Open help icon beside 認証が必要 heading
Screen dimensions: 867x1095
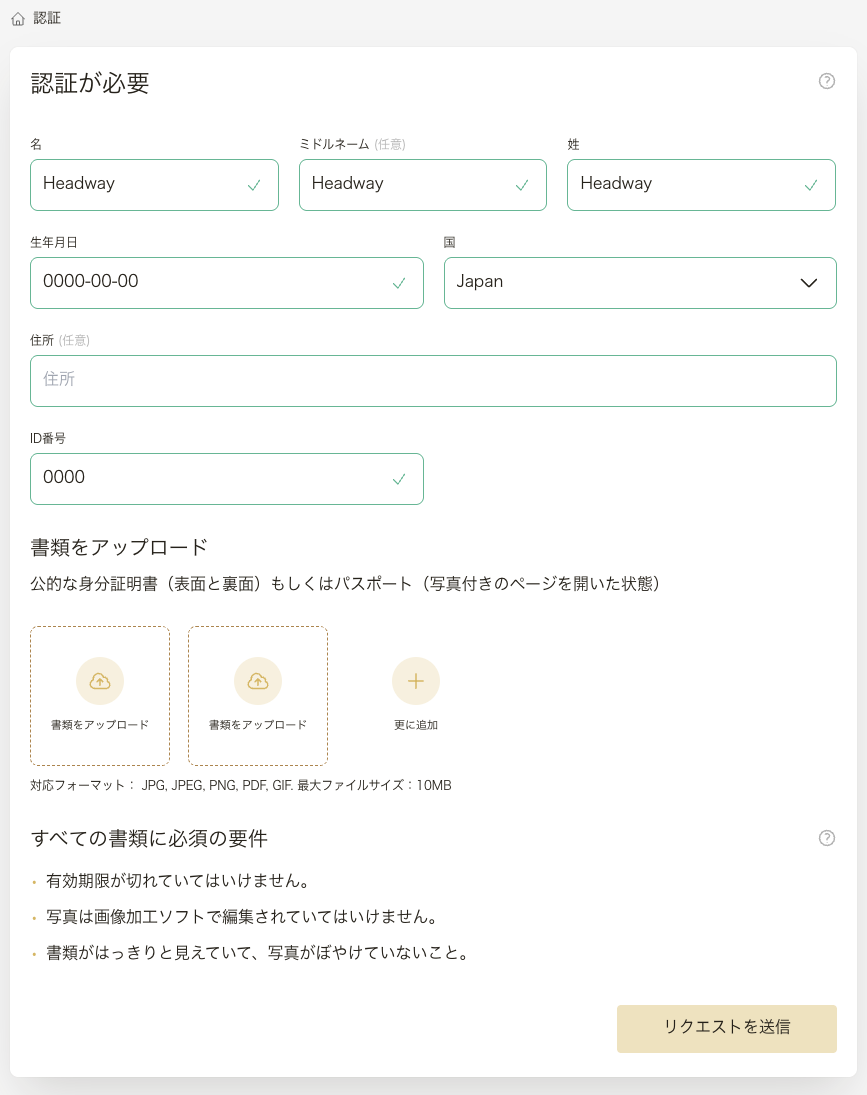[x=826, y=81]
